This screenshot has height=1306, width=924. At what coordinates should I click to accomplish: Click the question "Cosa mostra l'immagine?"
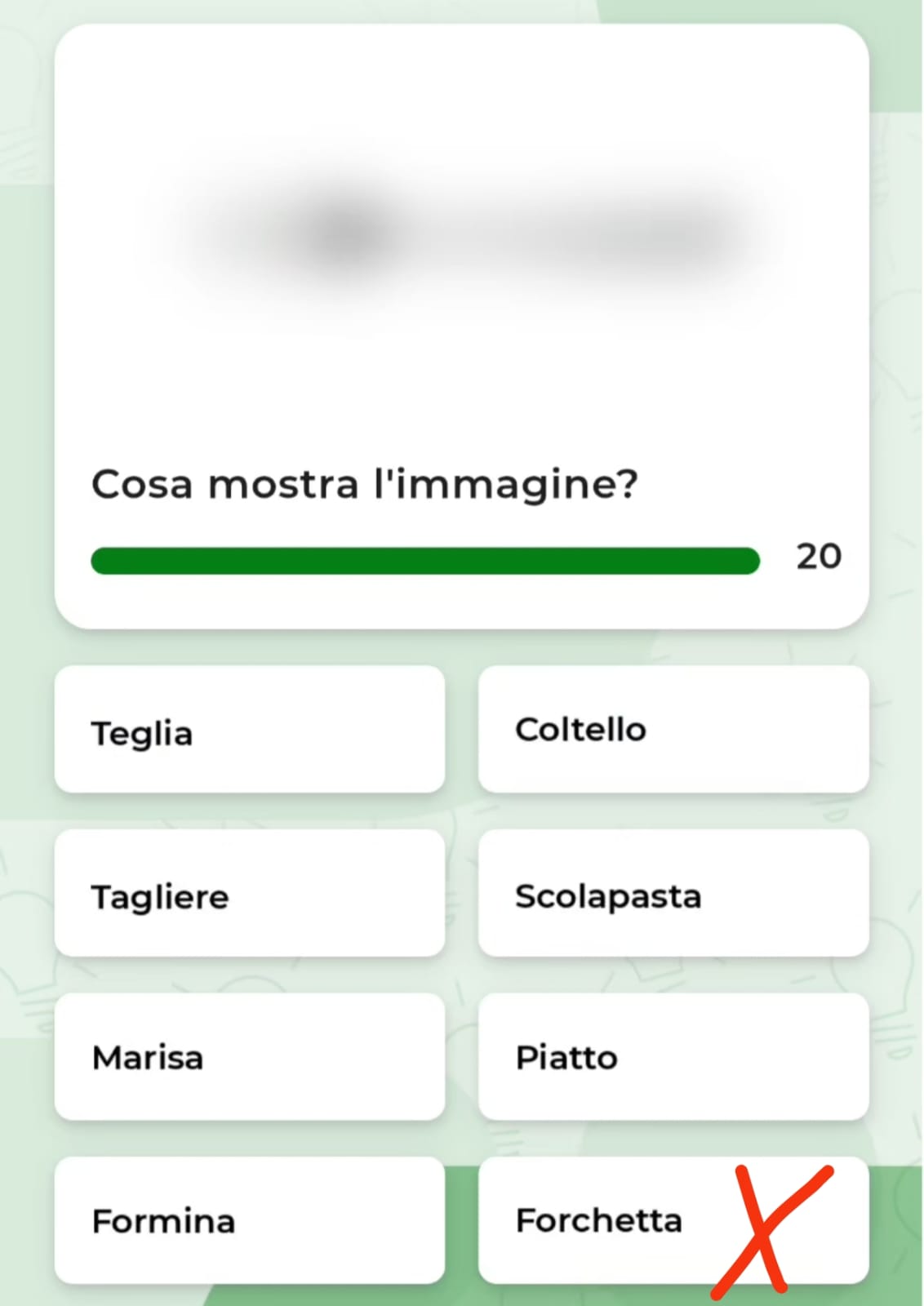(x=364, y=484)
